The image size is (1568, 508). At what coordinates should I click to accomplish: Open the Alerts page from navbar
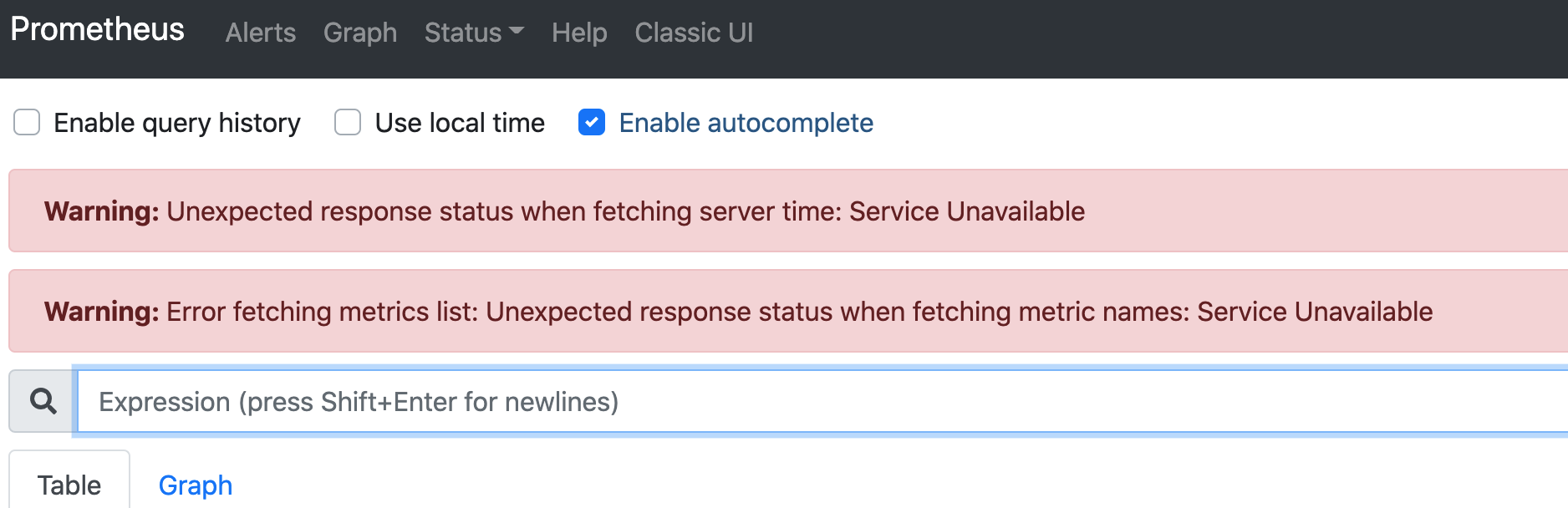coord(261,33)
